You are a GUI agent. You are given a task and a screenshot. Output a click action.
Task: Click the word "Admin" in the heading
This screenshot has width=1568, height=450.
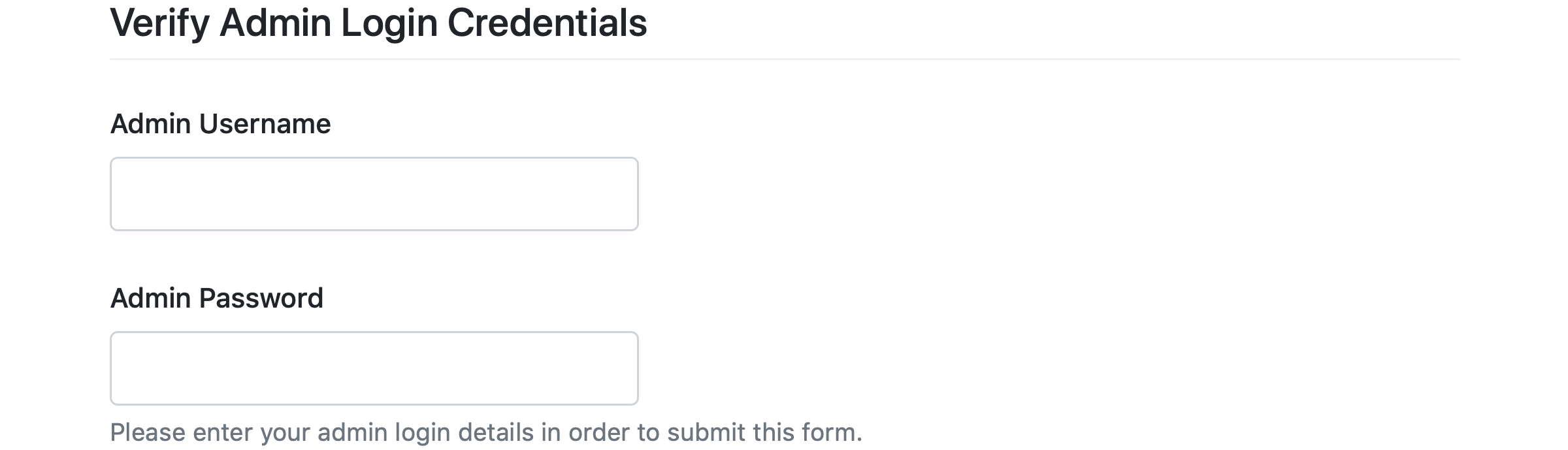pyautogui.click(x=275, y=24)
